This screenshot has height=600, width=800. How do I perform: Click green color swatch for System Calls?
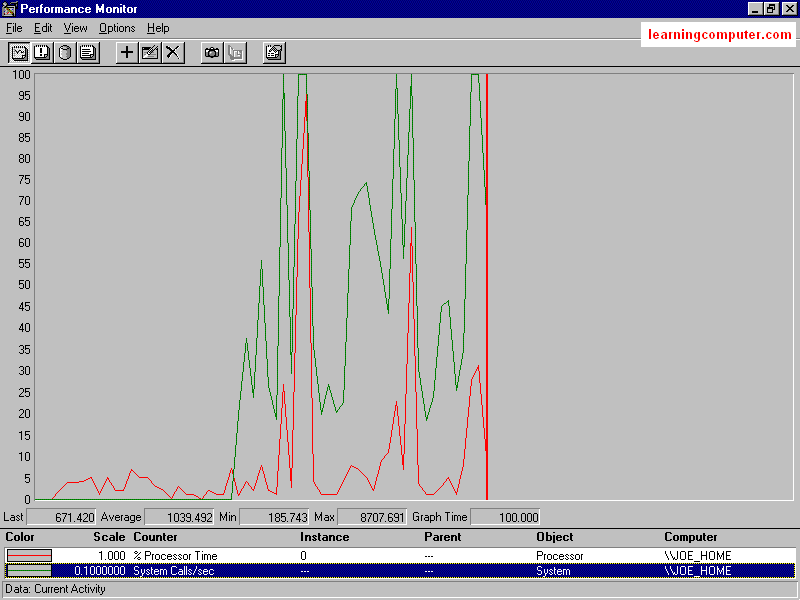(x=29, y=570)
